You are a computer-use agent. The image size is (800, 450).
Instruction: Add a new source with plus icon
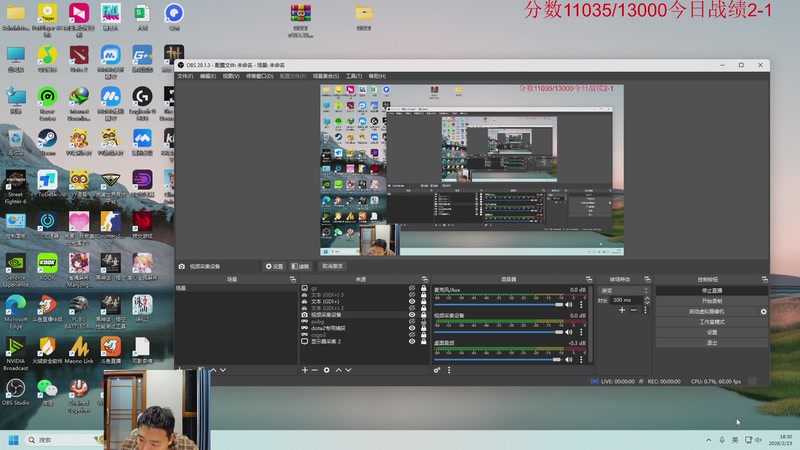(x=305, y=370)
